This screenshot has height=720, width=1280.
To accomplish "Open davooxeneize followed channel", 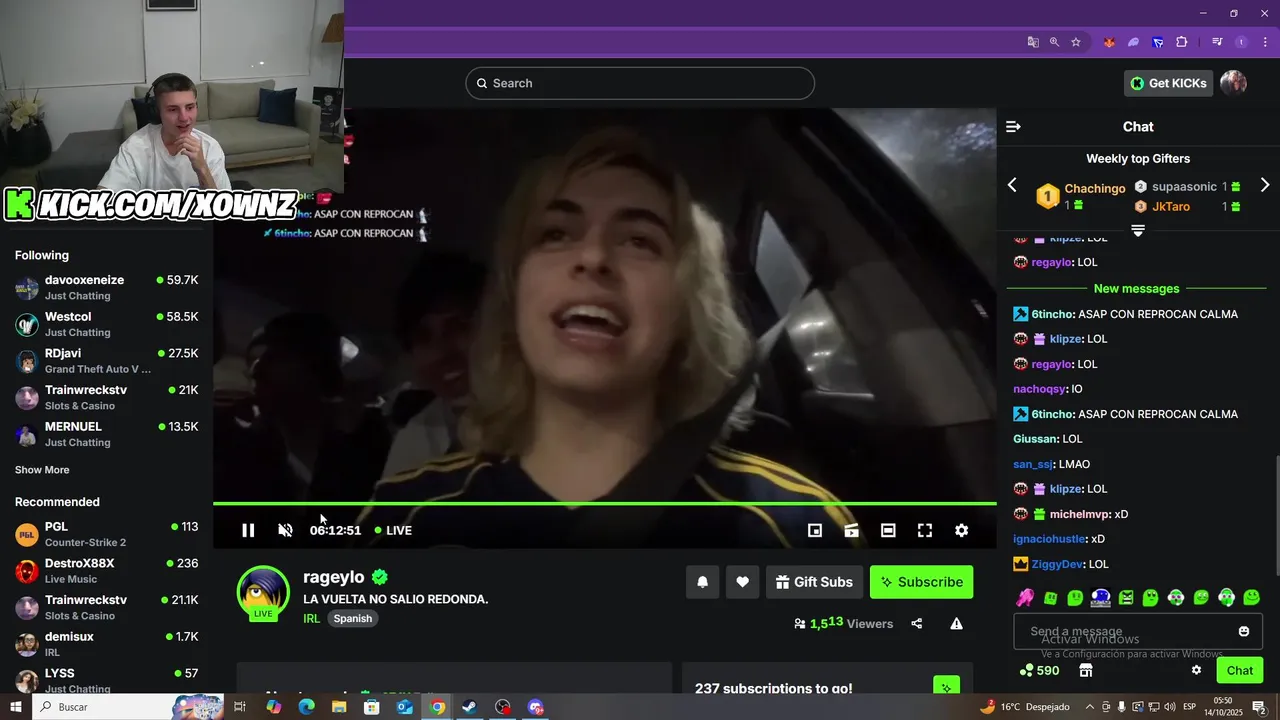I will tap(106, 288).
